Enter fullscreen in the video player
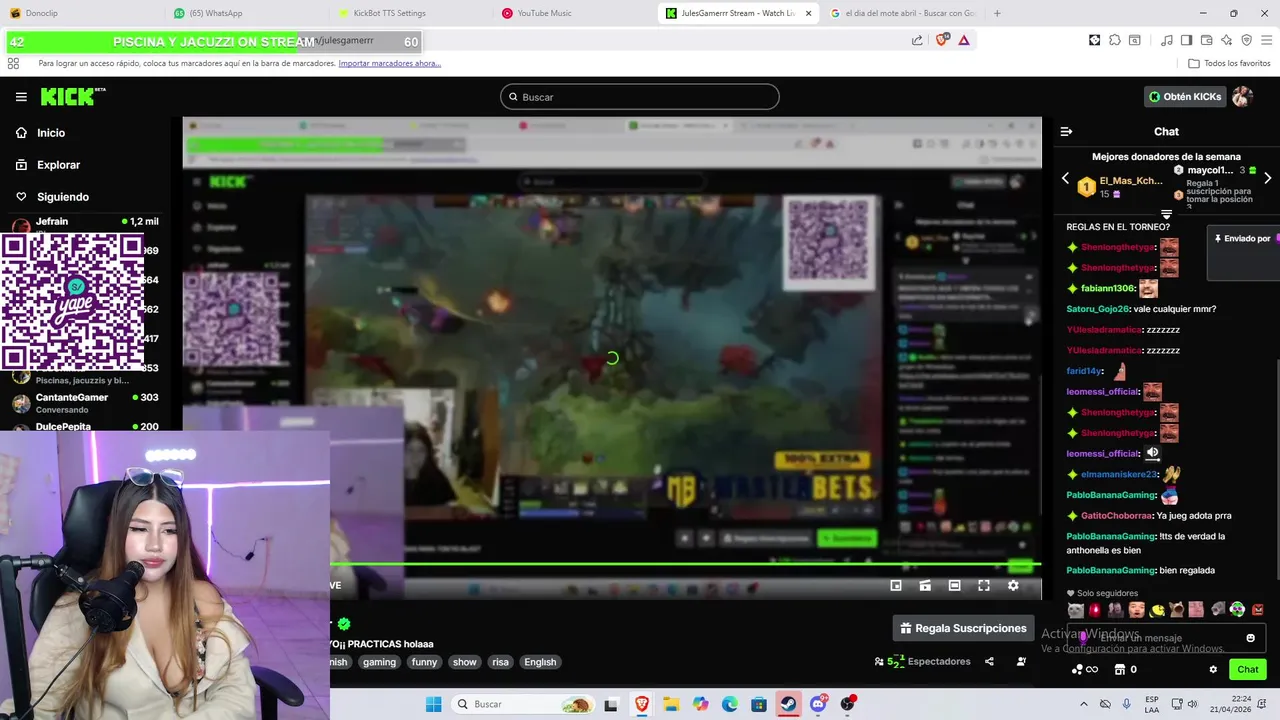1280x720 pixels. pyautogui.click(x=984, y=586)
